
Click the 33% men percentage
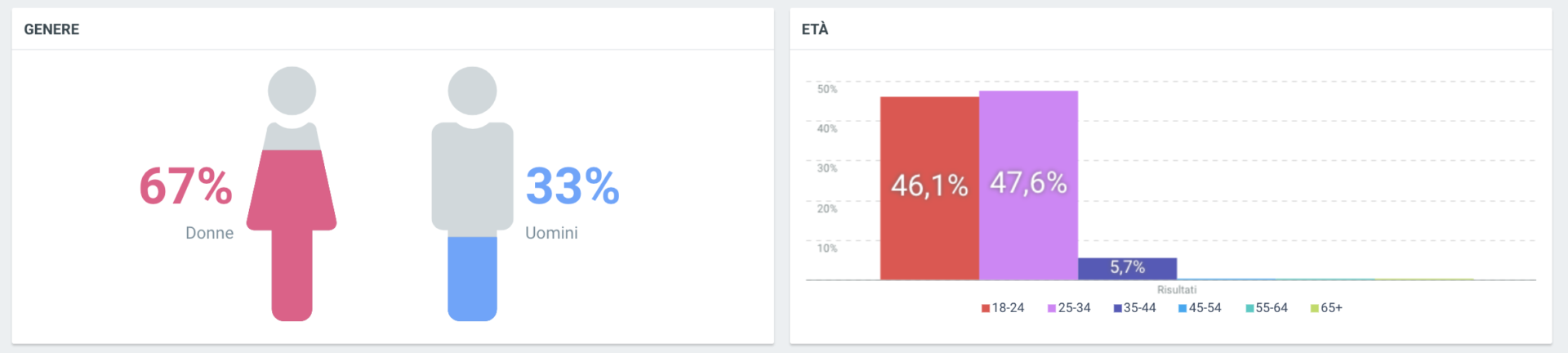click(x=572, y=186)
